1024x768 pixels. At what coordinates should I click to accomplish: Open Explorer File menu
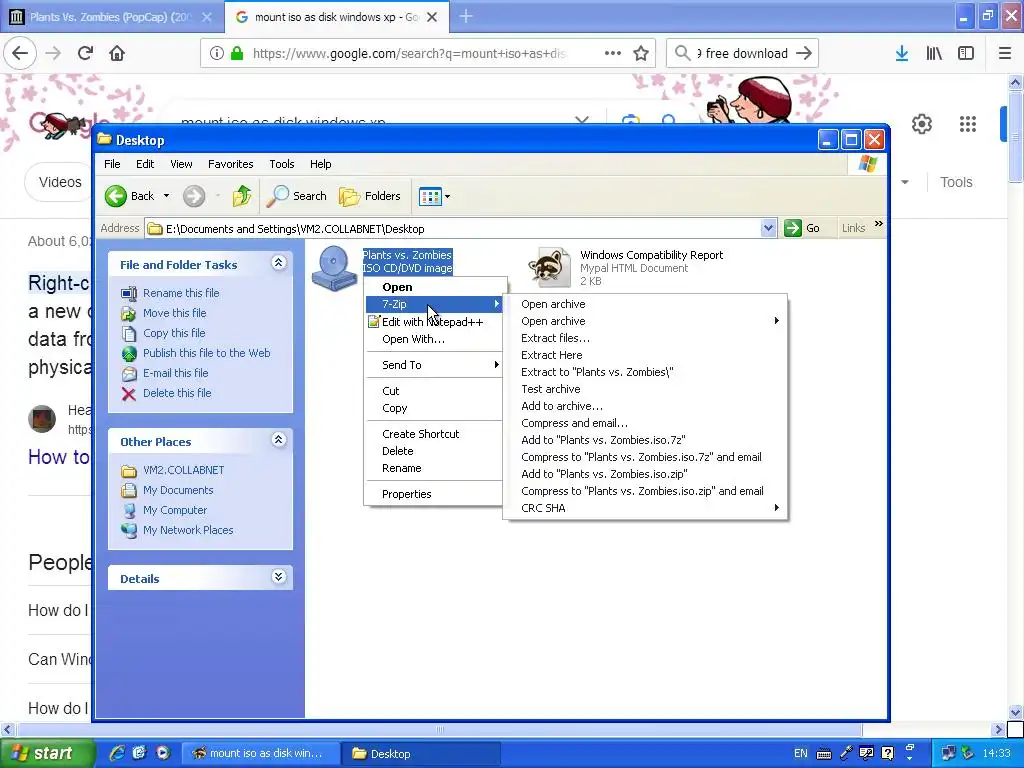point(112,164)
